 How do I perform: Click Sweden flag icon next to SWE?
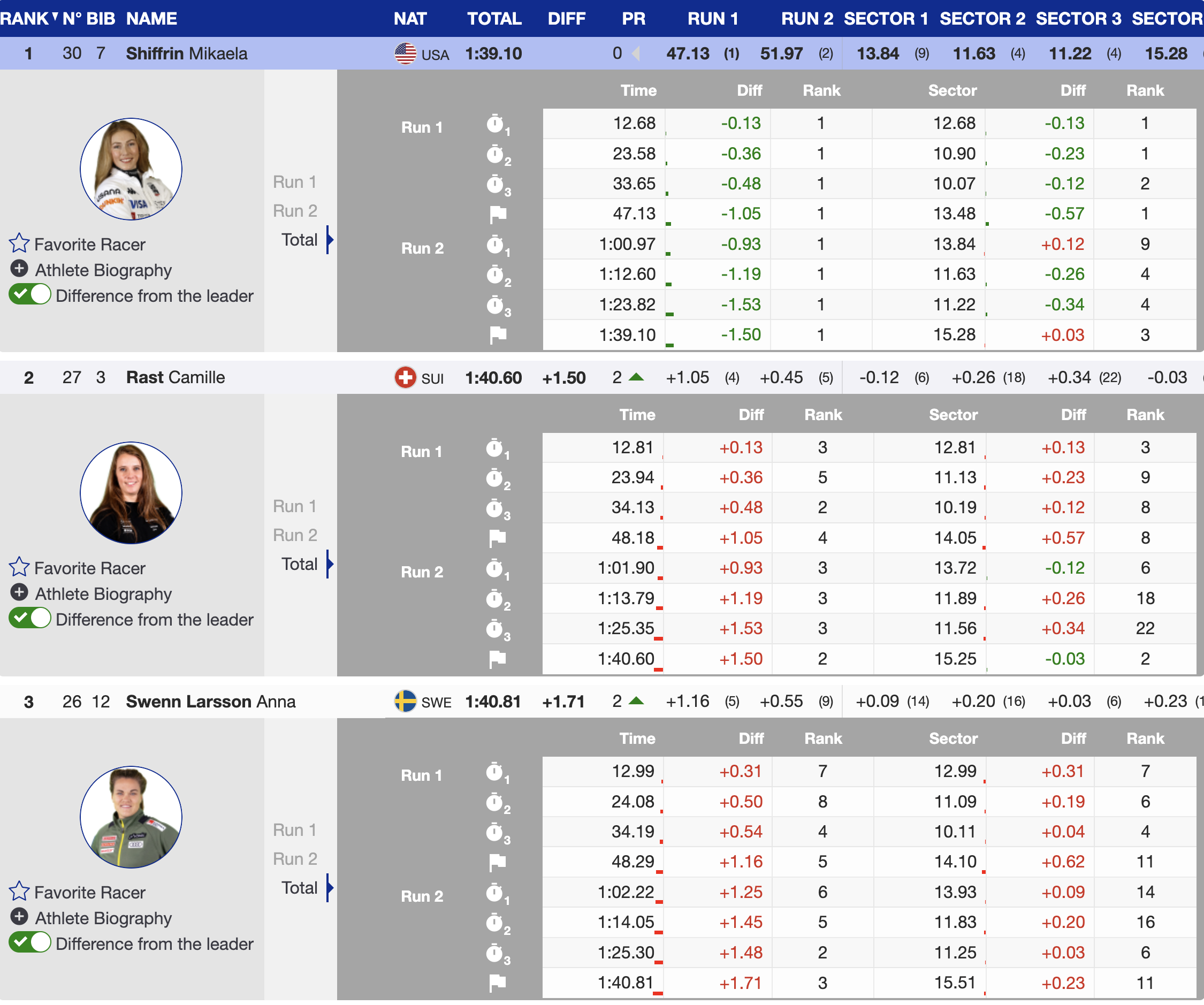coord(406,702)
